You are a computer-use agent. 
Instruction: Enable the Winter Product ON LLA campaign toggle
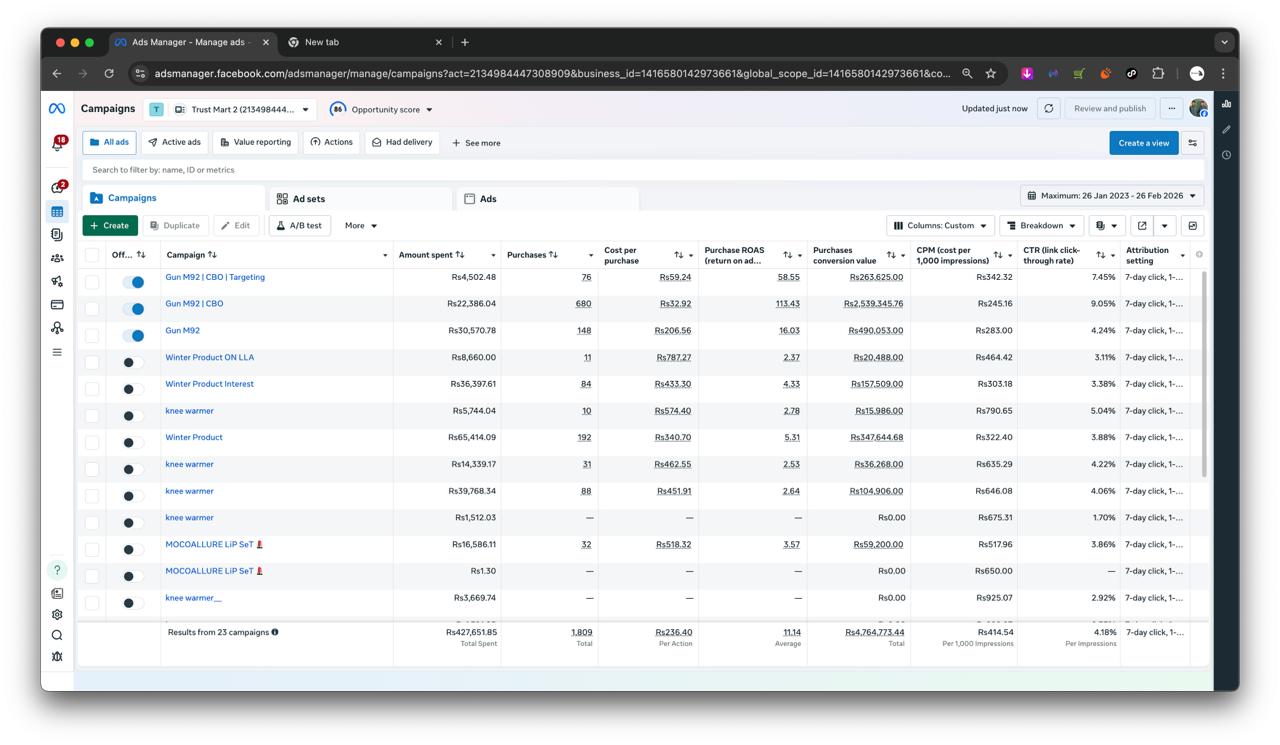click(129, 356)
